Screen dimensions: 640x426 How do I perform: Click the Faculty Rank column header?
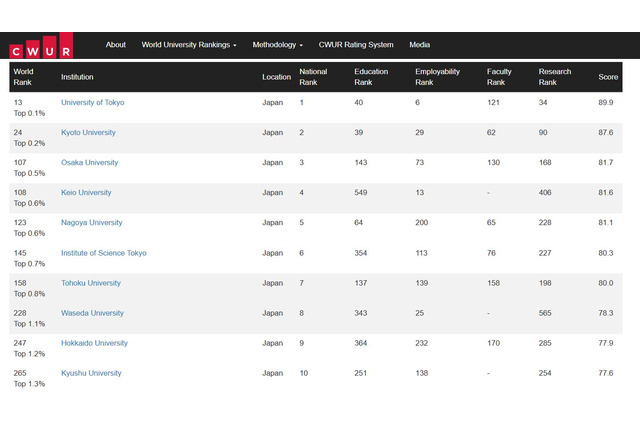pos(499,77)
